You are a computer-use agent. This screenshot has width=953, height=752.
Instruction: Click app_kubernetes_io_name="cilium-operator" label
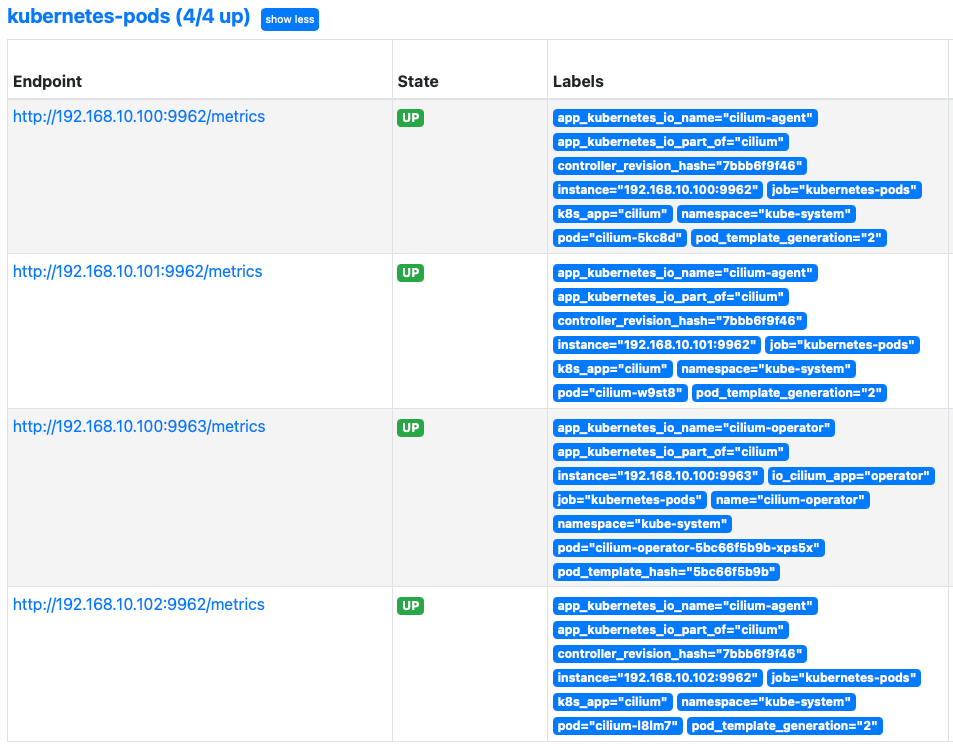tap(693, 428)
